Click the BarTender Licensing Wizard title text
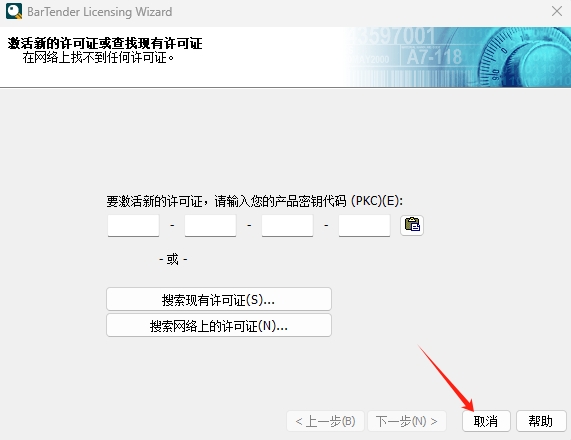571x440 pixels. 99,12
